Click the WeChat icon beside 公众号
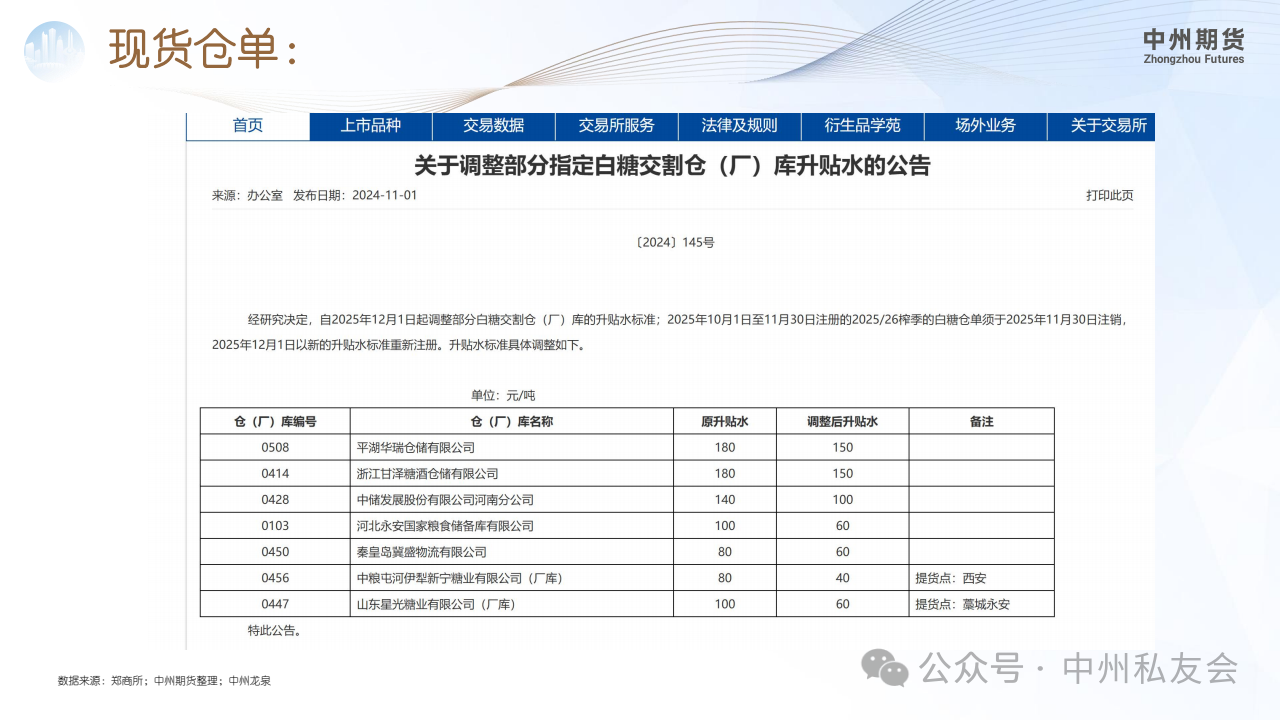 point(886,668)
